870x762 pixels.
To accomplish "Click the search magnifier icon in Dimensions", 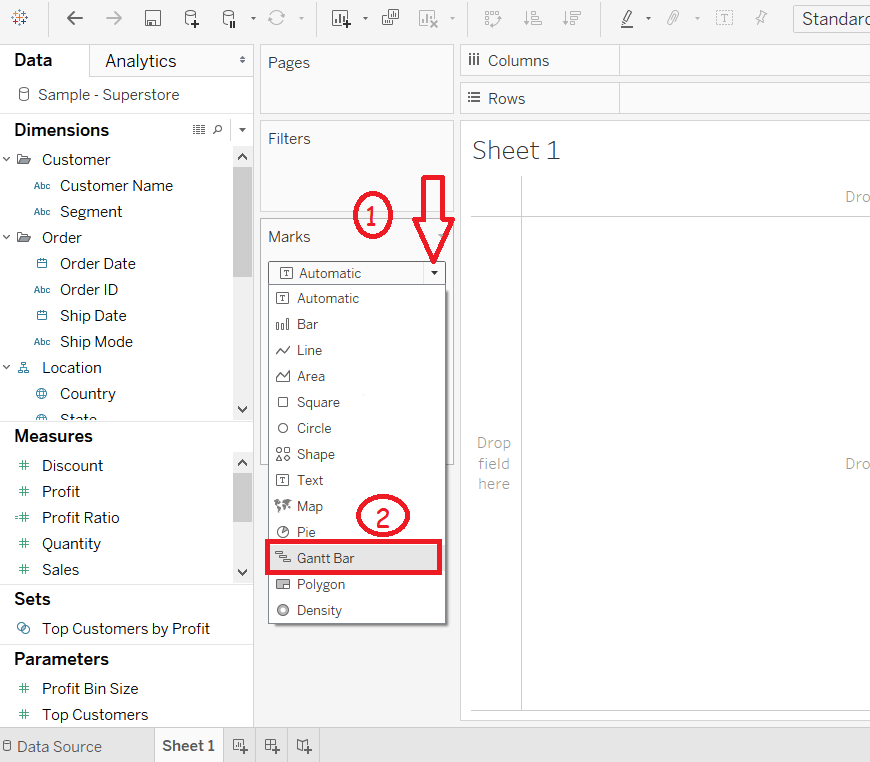I will point(218,129).
